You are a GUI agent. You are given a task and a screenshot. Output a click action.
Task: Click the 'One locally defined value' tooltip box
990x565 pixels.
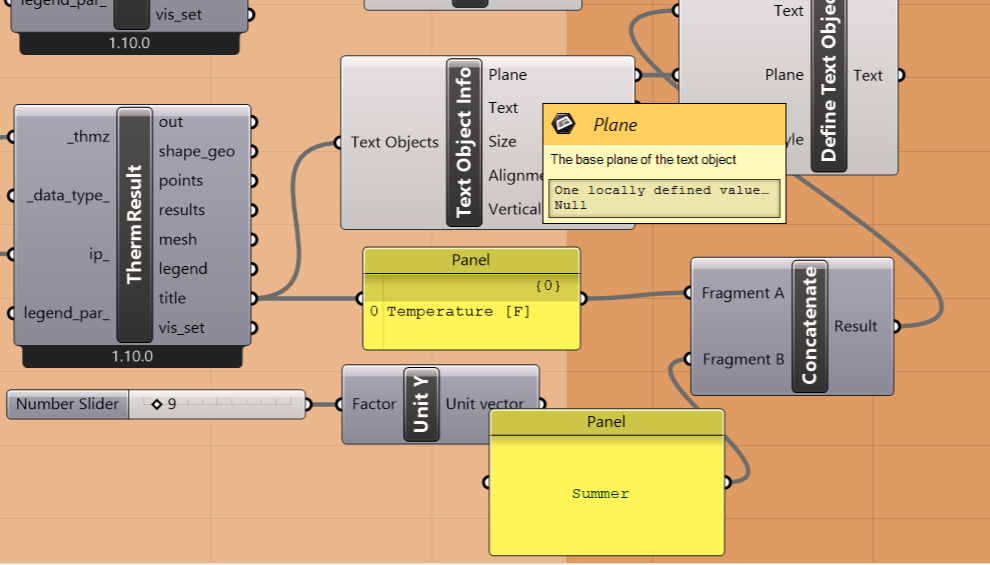click(664, 198)
